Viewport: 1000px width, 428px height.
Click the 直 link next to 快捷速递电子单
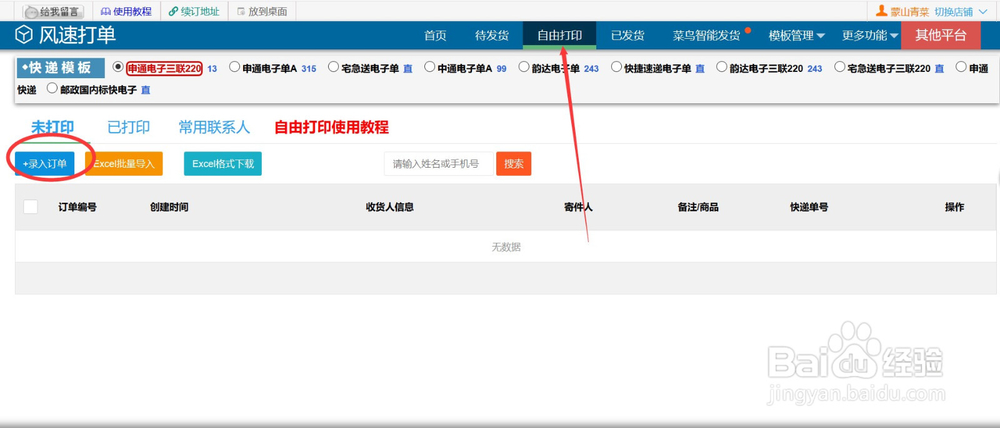coord(700,68)
